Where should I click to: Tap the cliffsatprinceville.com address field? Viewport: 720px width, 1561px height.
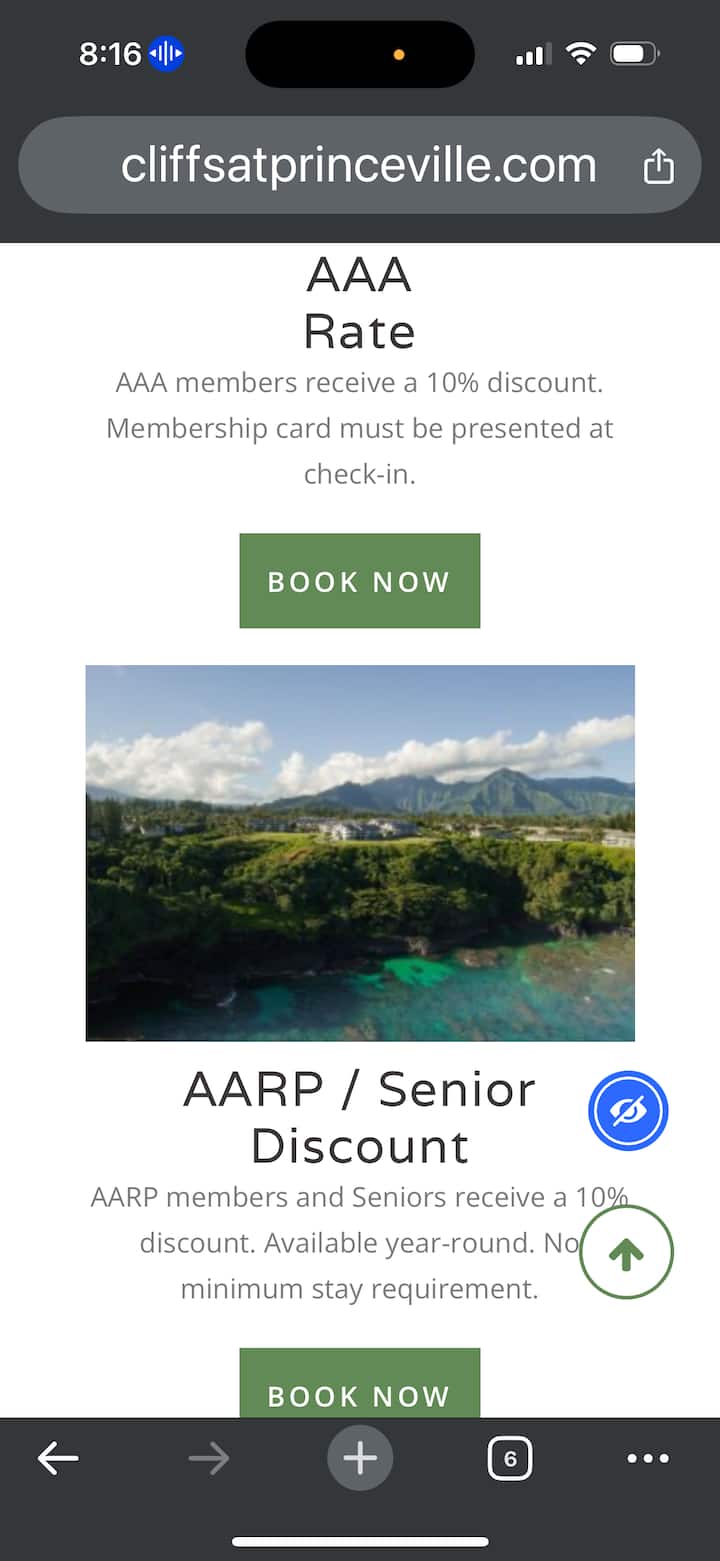pyautogui.click(x=358, y=165)
